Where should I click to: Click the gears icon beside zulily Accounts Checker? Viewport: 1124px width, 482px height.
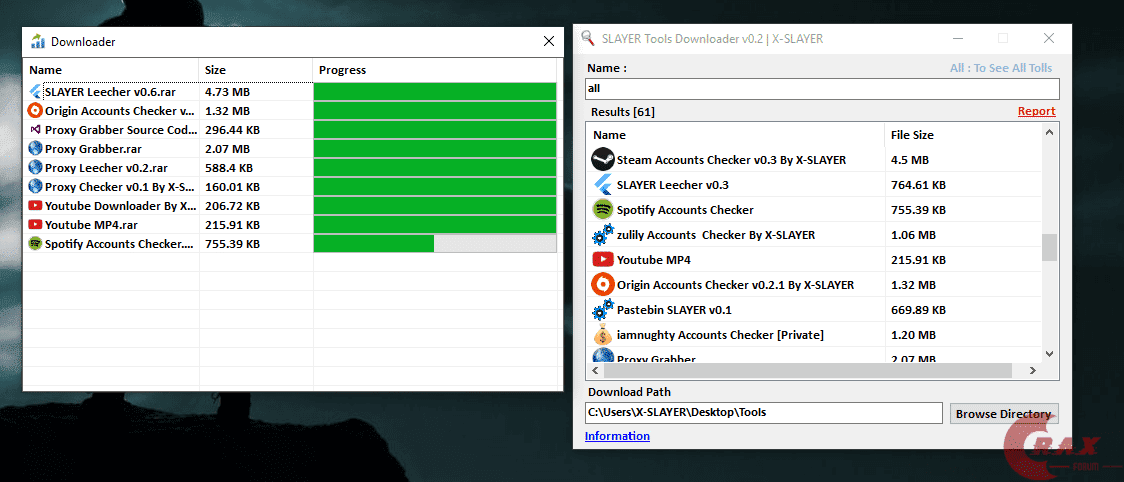[603, 235]
